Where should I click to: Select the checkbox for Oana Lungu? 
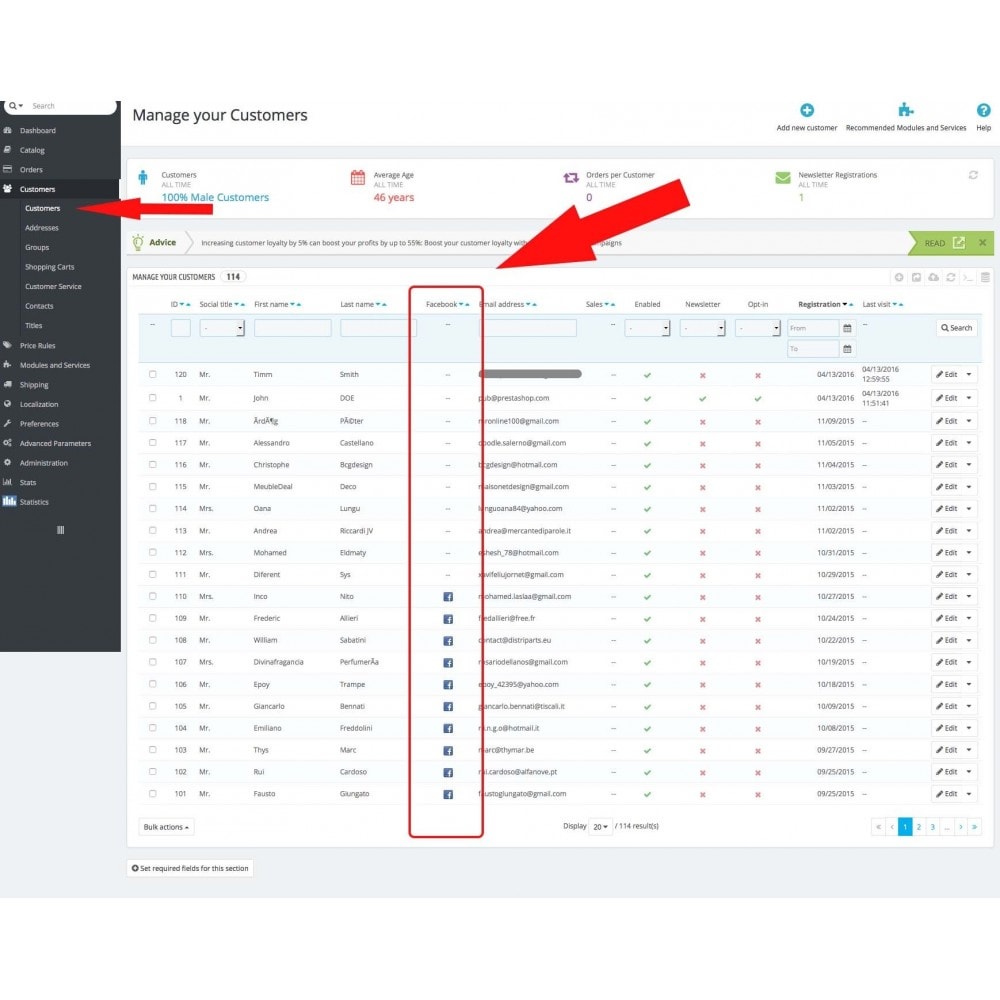[152, 508]
